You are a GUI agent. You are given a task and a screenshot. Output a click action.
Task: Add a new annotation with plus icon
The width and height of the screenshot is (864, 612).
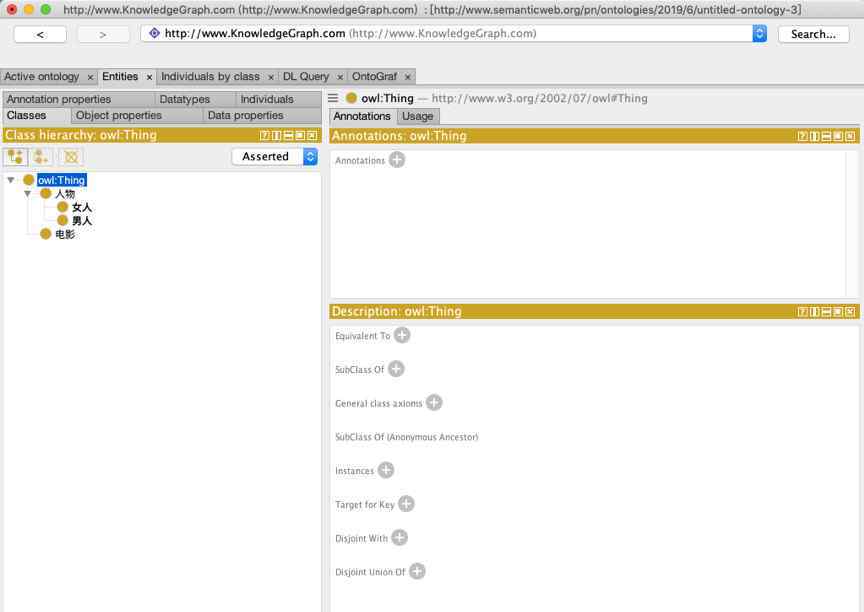[397, 160]
